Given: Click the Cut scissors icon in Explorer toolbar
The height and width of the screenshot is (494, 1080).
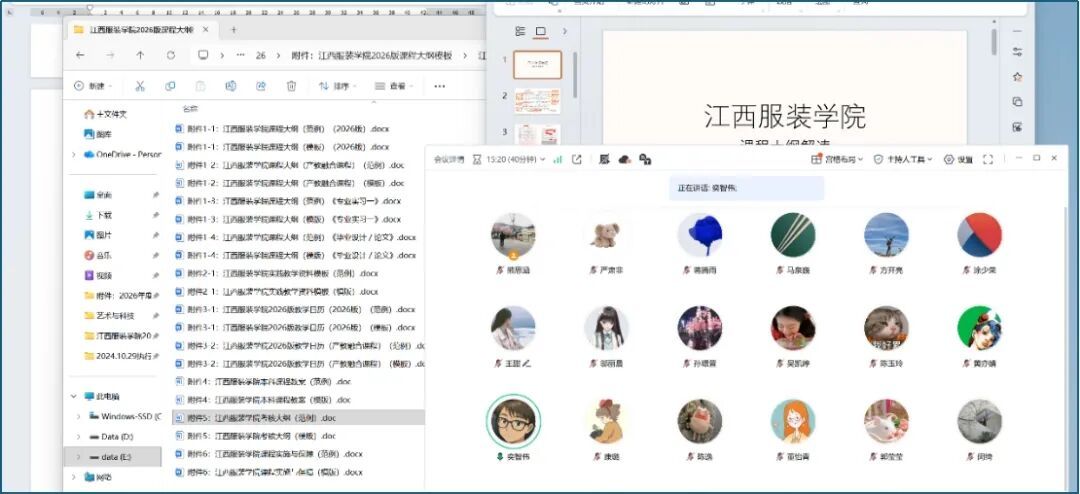Looking at the screenshot, I should (x=140, y=86).
